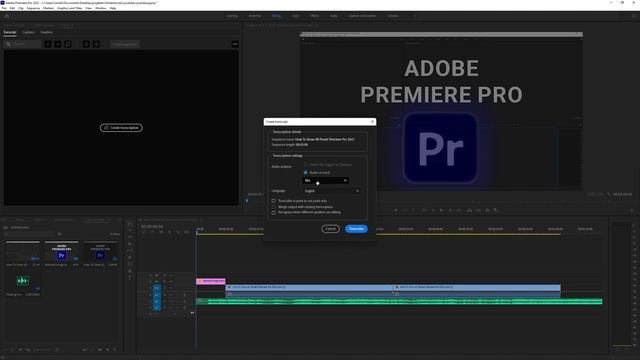Toggle the A2 track targeting button

point(156,302)
